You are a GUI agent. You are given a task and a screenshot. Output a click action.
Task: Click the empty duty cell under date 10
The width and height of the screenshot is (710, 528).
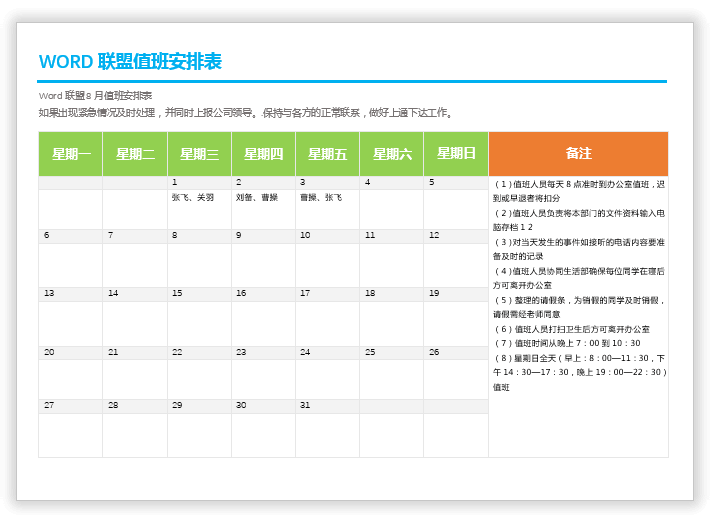[327, 265]
